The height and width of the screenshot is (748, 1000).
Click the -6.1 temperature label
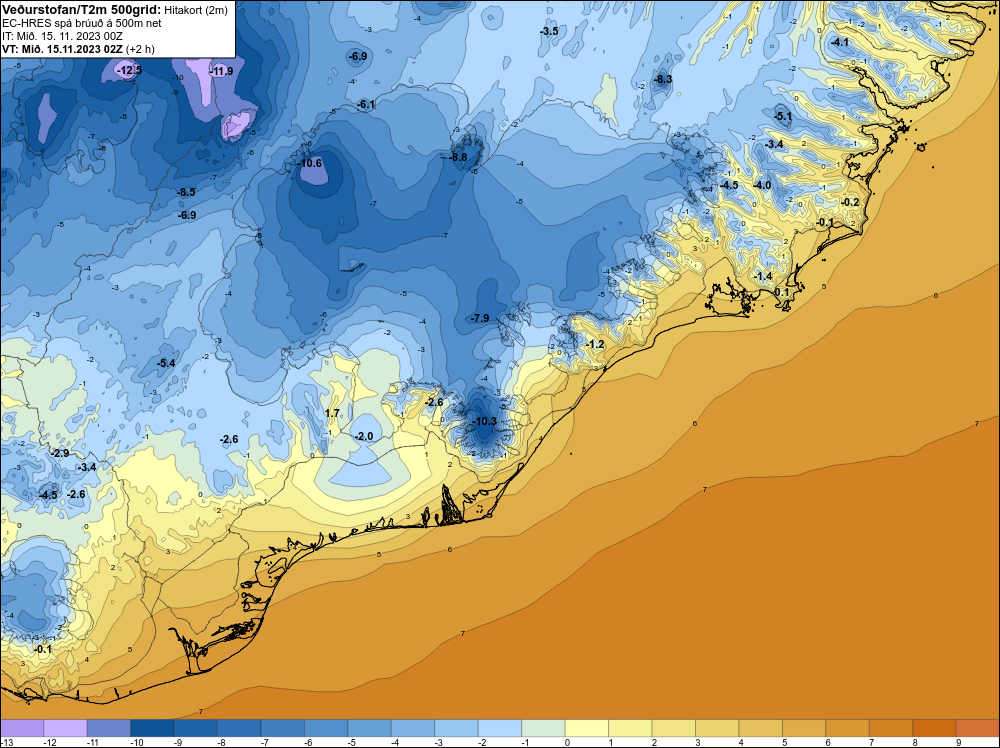tap(366, 104)
